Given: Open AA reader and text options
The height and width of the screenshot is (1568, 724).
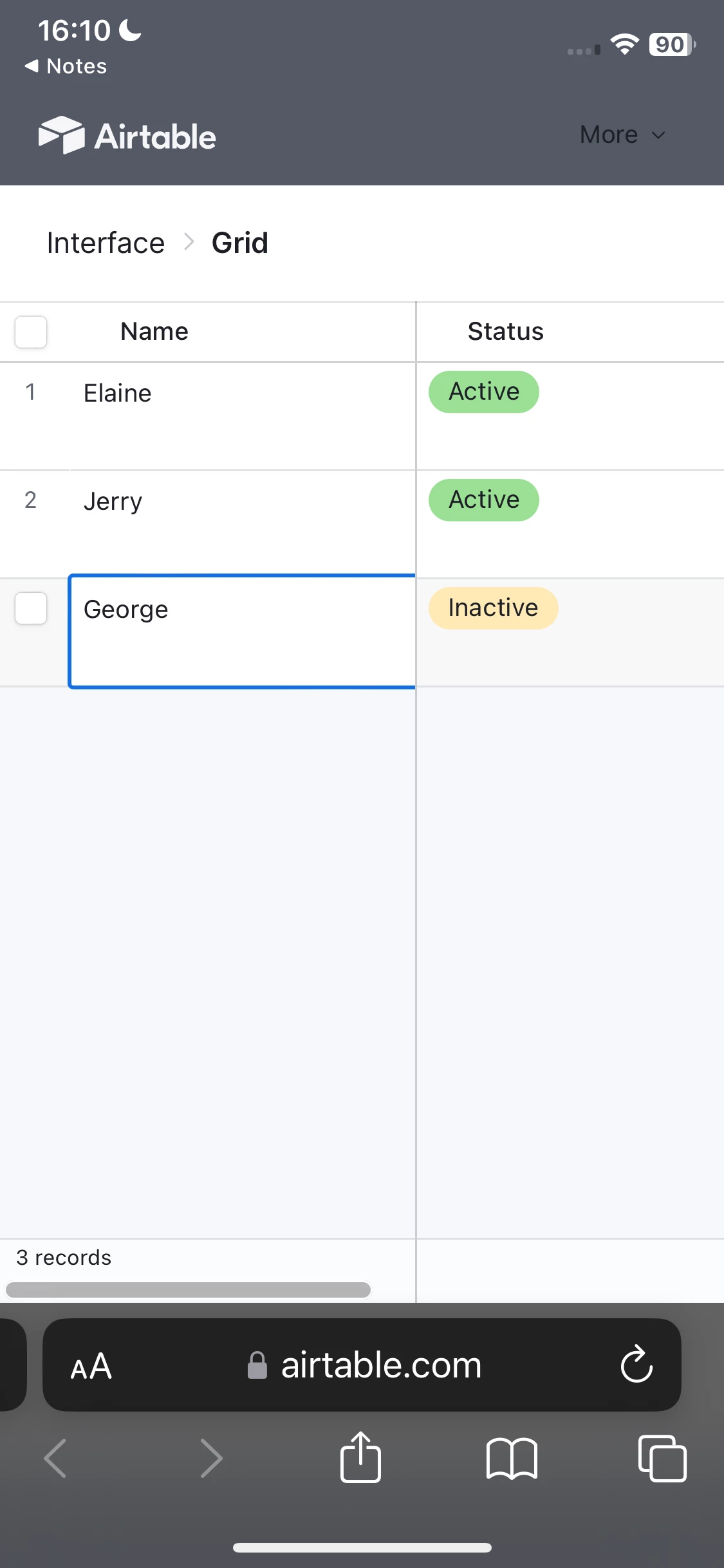Looking at the screenshot, I should [x=91, y=1366].
